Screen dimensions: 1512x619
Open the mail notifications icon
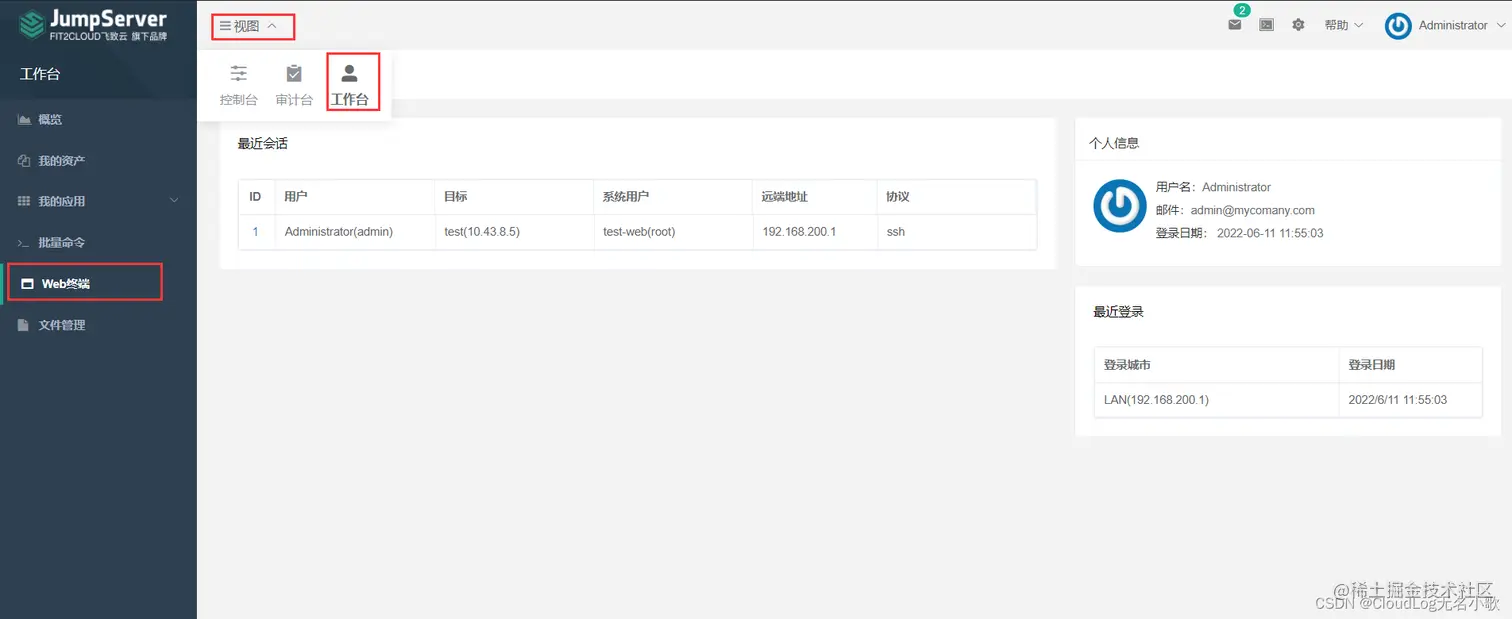[1235, 25]
